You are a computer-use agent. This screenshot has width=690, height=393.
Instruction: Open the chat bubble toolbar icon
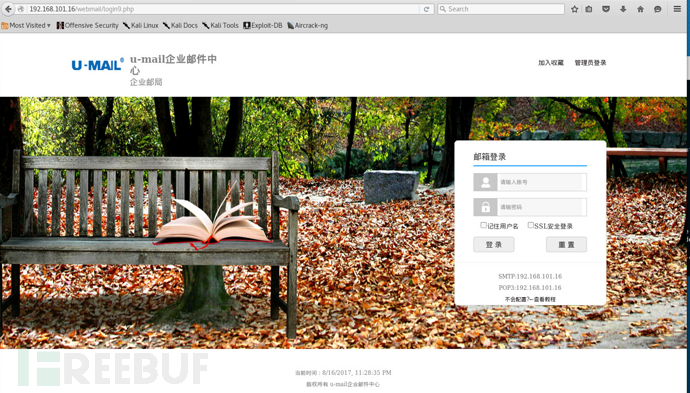(x=657, y=9)
